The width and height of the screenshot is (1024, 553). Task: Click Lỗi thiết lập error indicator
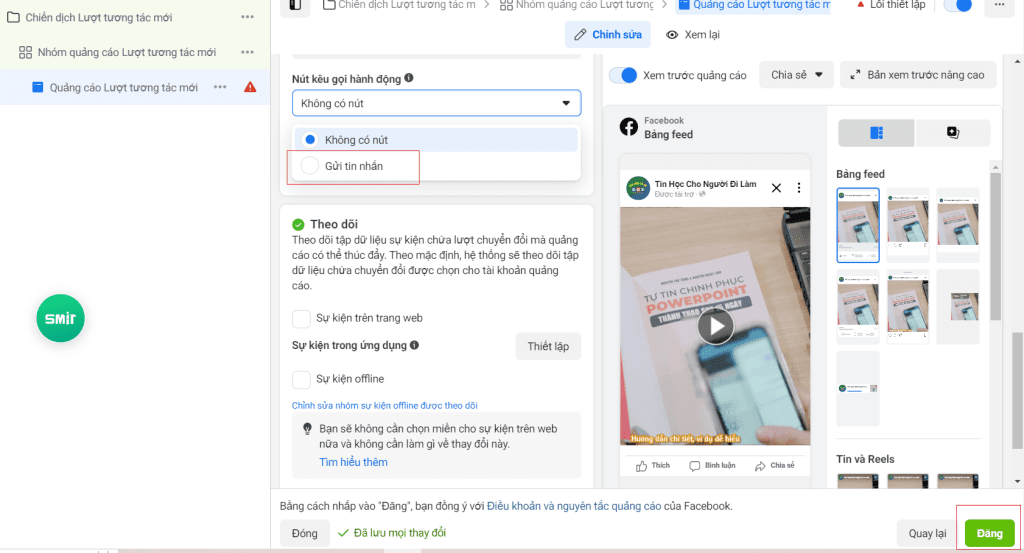click(x=891, y=5)
